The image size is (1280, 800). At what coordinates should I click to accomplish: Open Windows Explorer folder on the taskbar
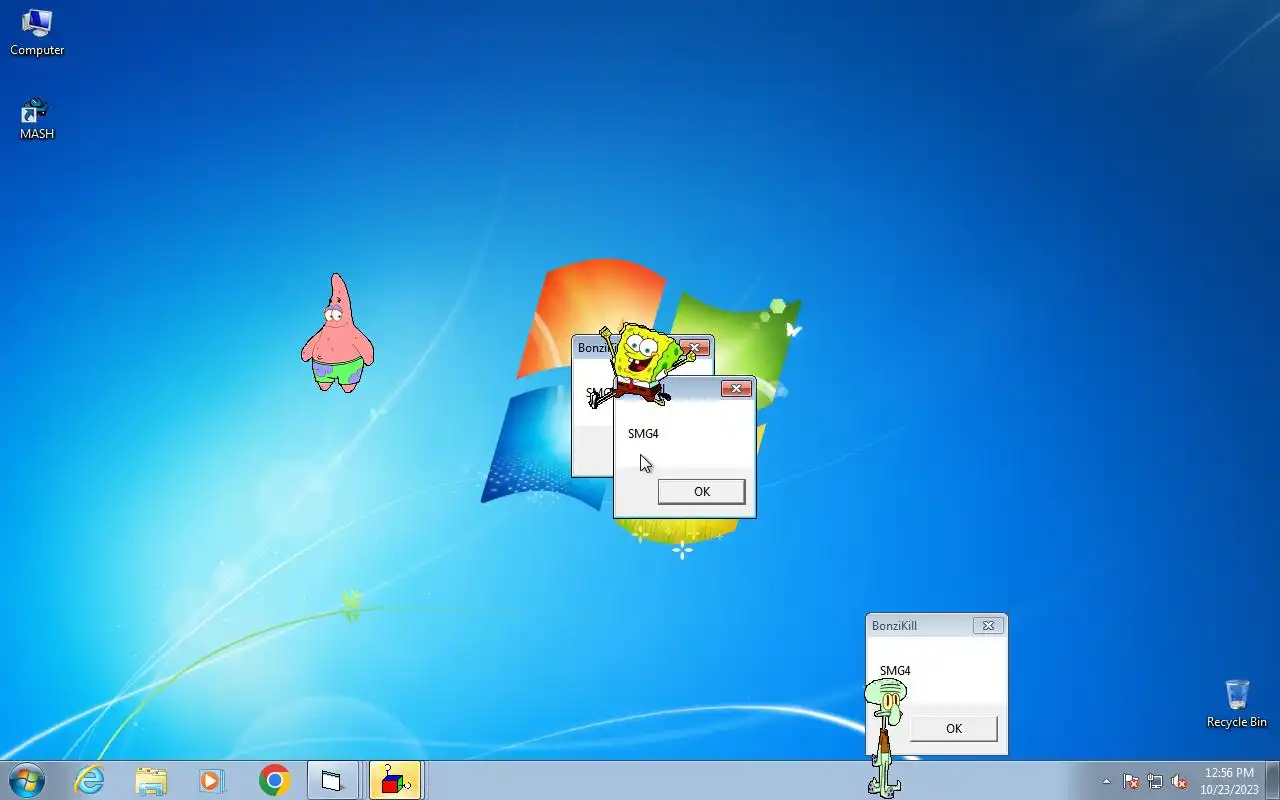tap(151, 780)
